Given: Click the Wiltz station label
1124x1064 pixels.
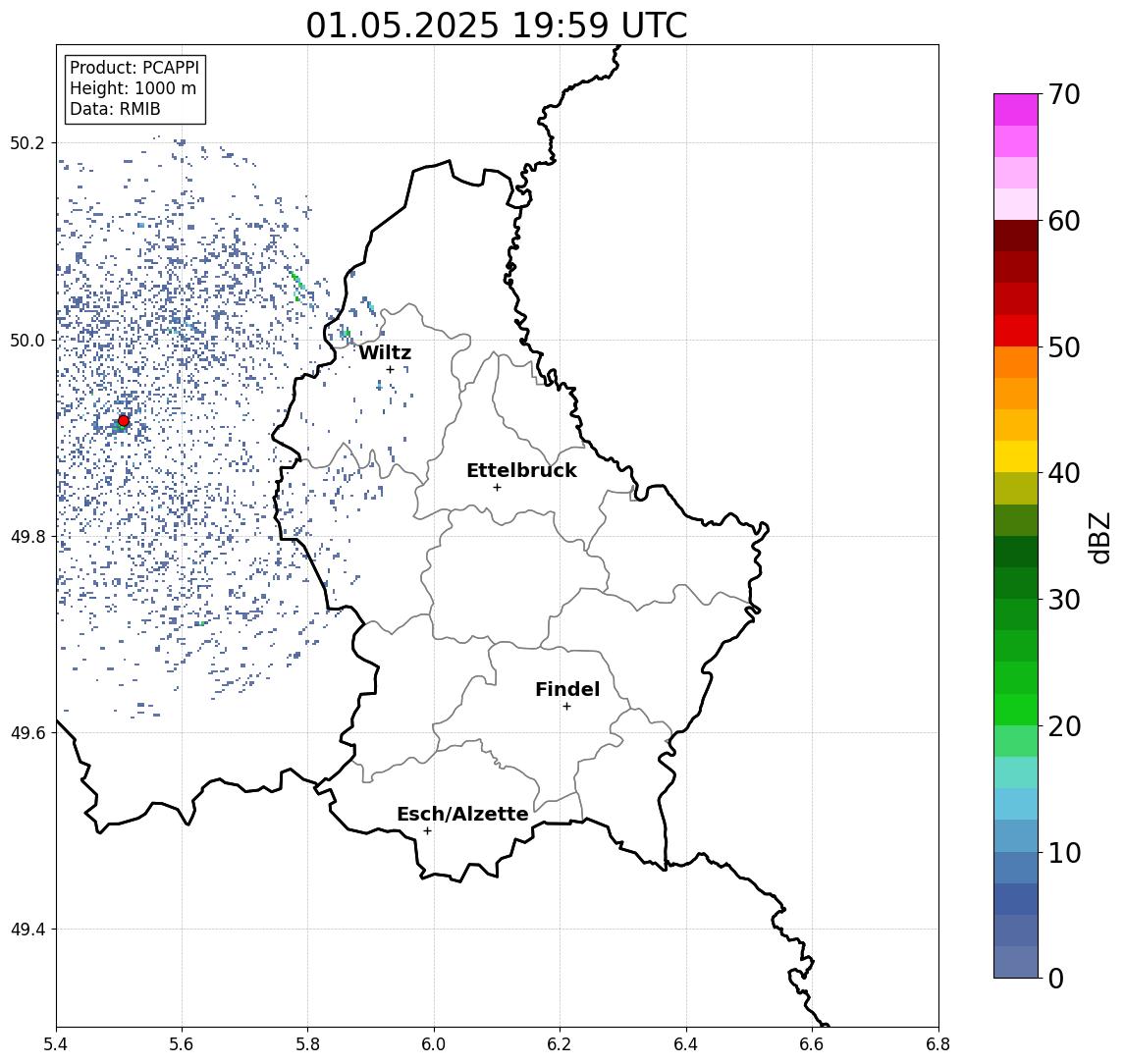Looking at the screenshot, I should pyautogui.click(x=385, y=352).
